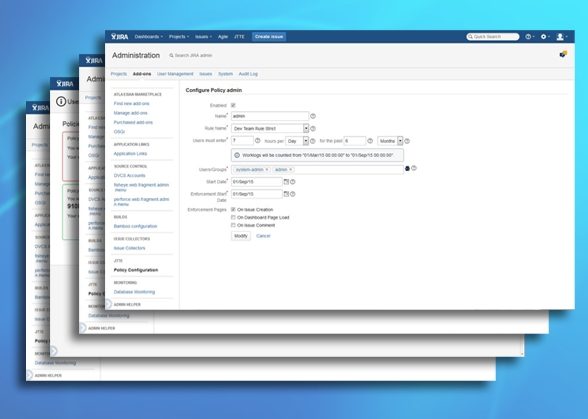This screenshot has width=588, height=419.
Task: Open the hours per Day dropdown
Action: click(297, 141)
